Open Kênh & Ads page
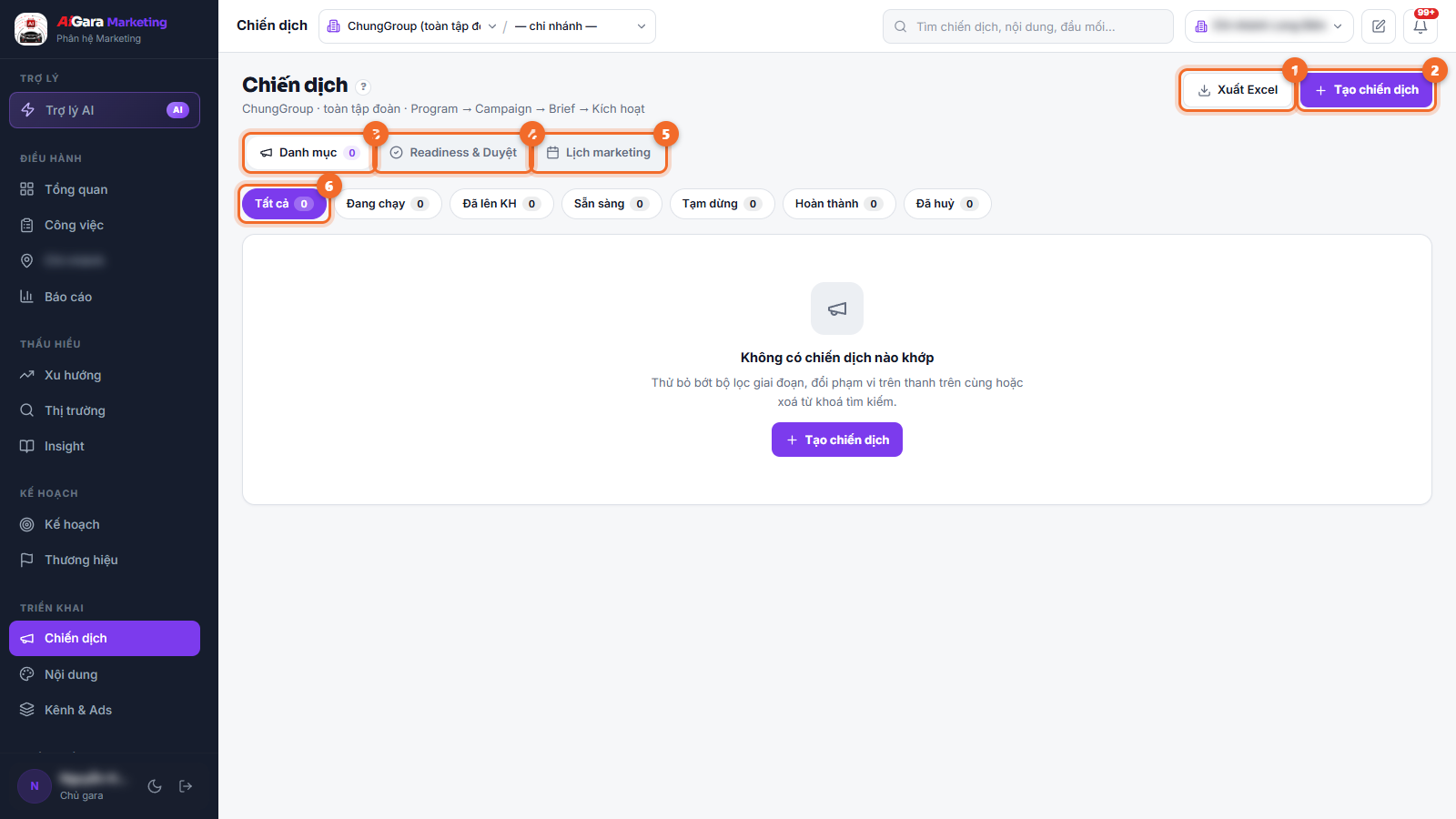Viewport: 1456px width, 819px height. (105, 710)
